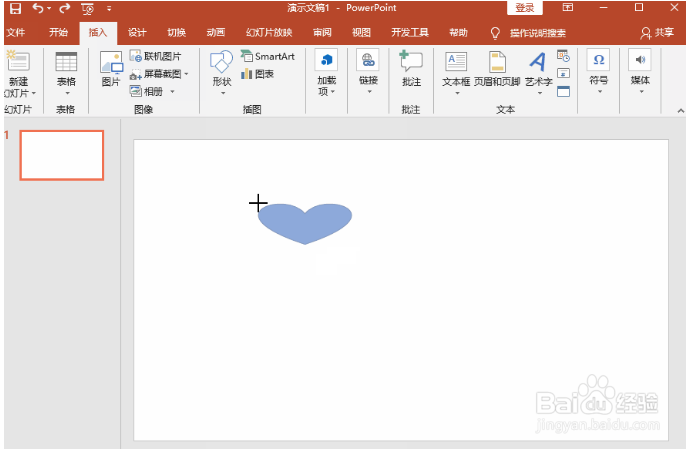Start slideshow from beginning icon
This screenshot has width=699, height=449.
[88, 8]
